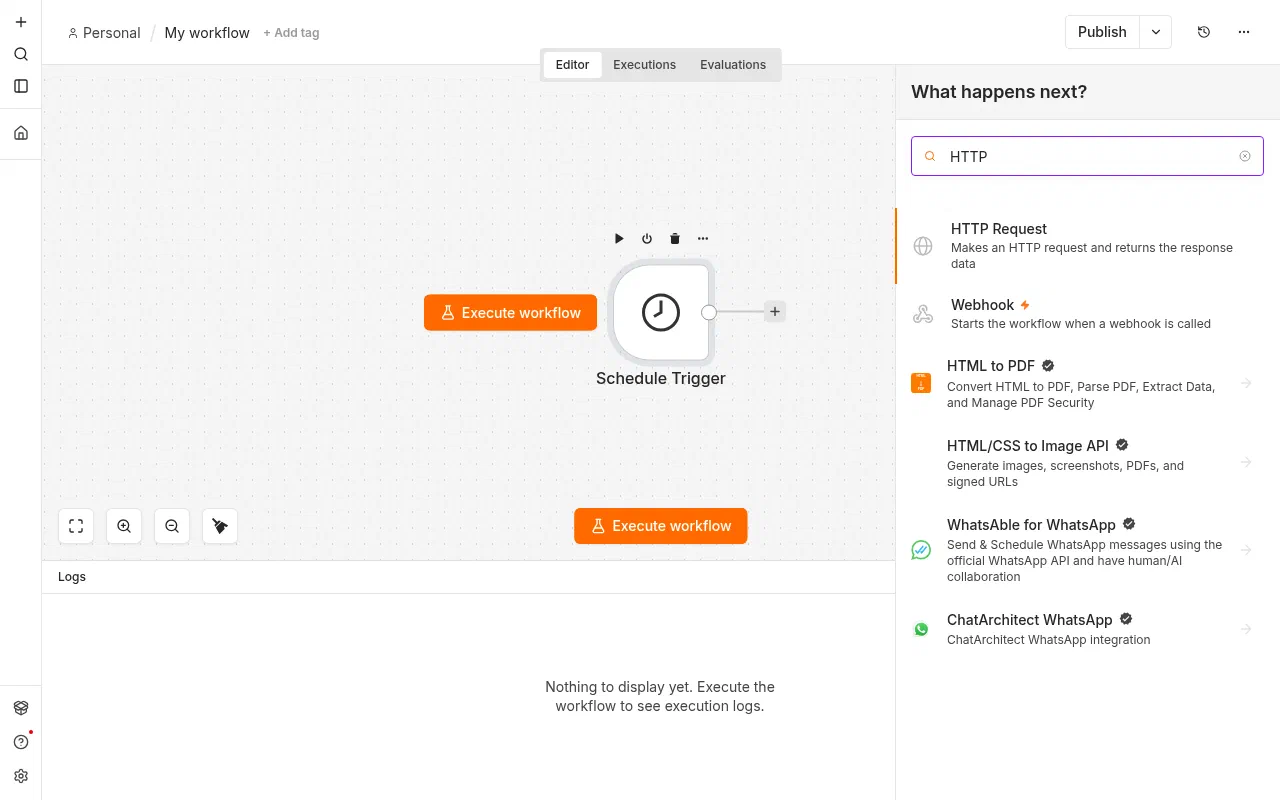Choose WhatsAble for WhatsApp result

coord(1088,550)
